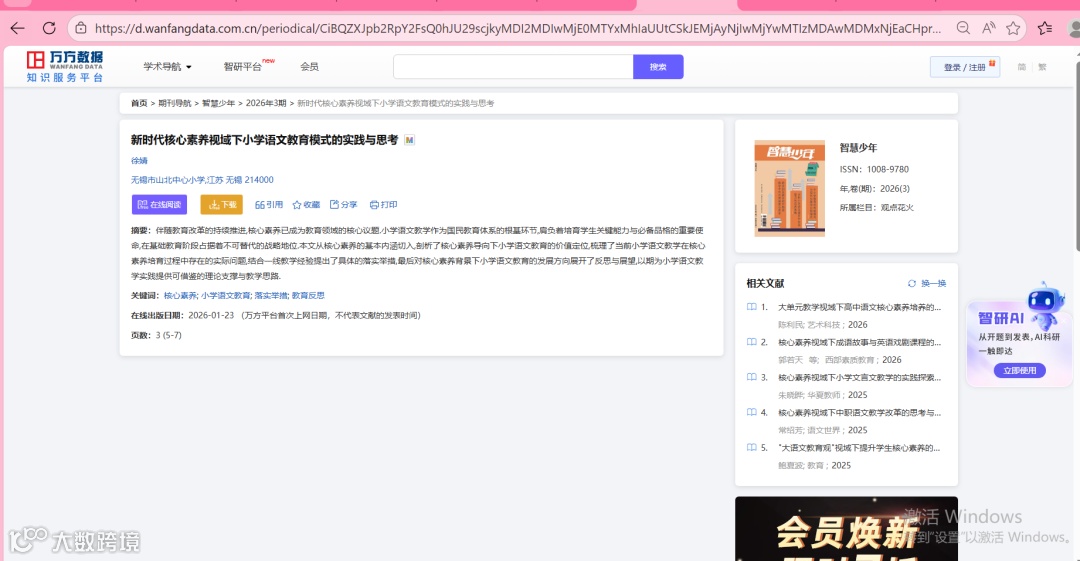Click the orange 下载 button
This screenshot has width=1080, height=561.
coord(222,205)
